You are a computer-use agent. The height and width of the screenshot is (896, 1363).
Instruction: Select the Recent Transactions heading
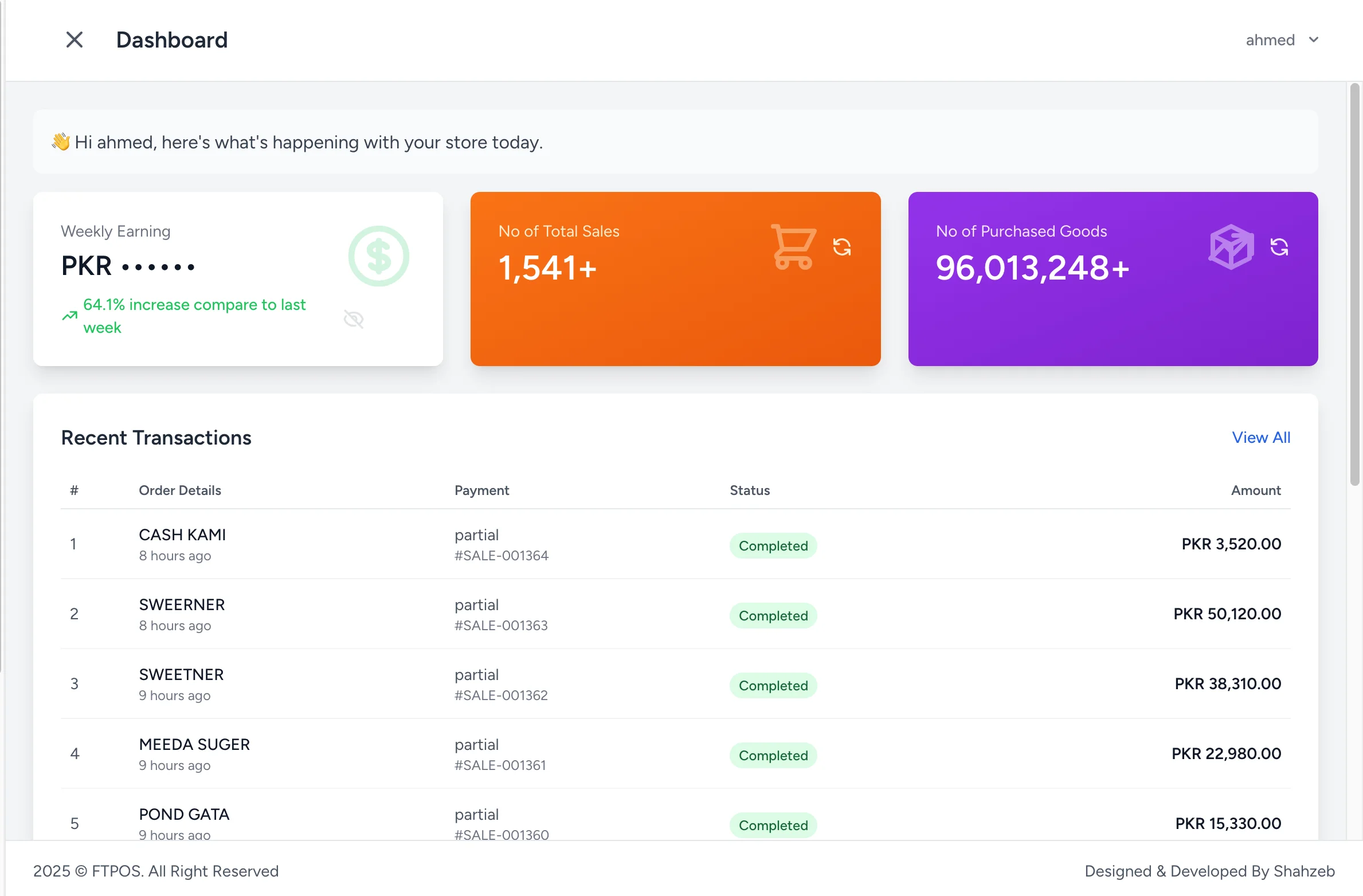(x=156, y=437)
